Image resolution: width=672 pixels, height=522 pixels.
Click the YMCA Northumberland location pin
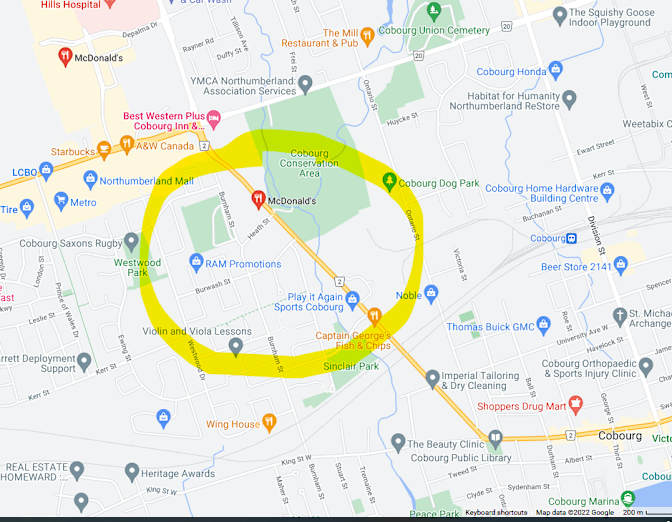pyautogui.click(x=305, y=84)
